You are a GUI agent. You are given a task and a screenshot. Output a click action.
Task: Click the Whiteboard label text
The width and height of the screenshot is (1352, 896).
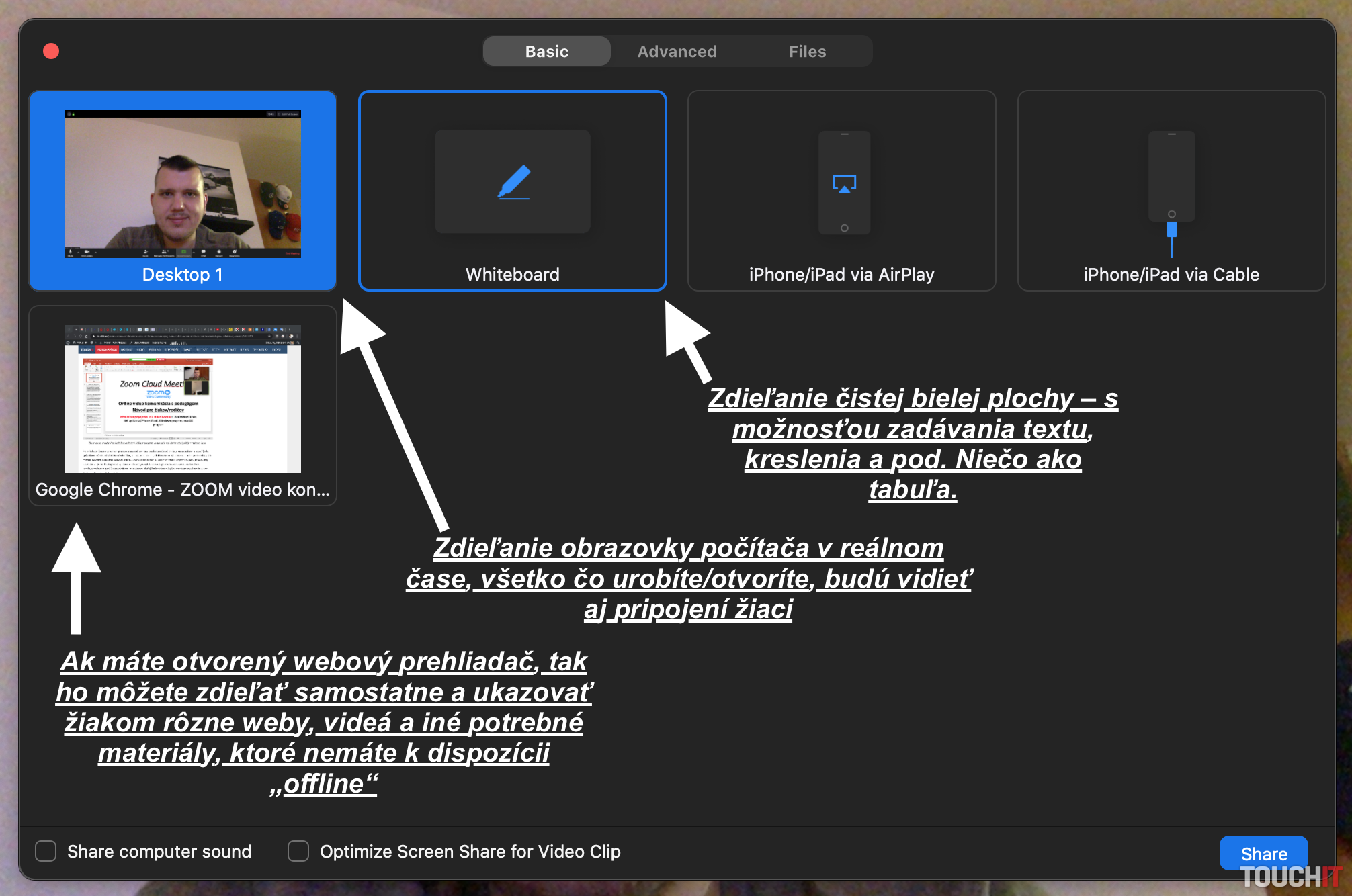point(512,275)
